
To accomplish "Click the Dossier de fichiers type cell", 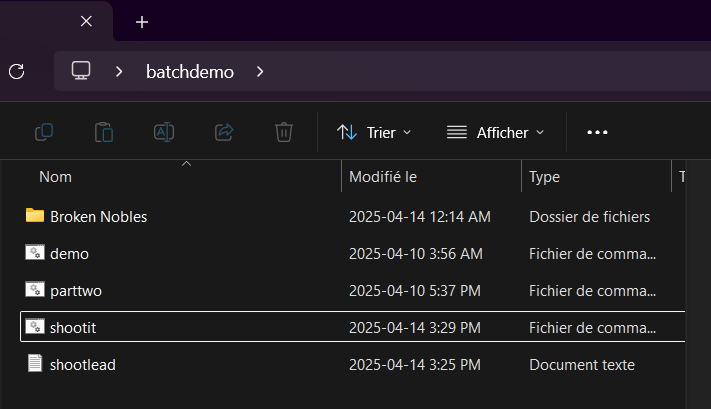I will point(589,217).
